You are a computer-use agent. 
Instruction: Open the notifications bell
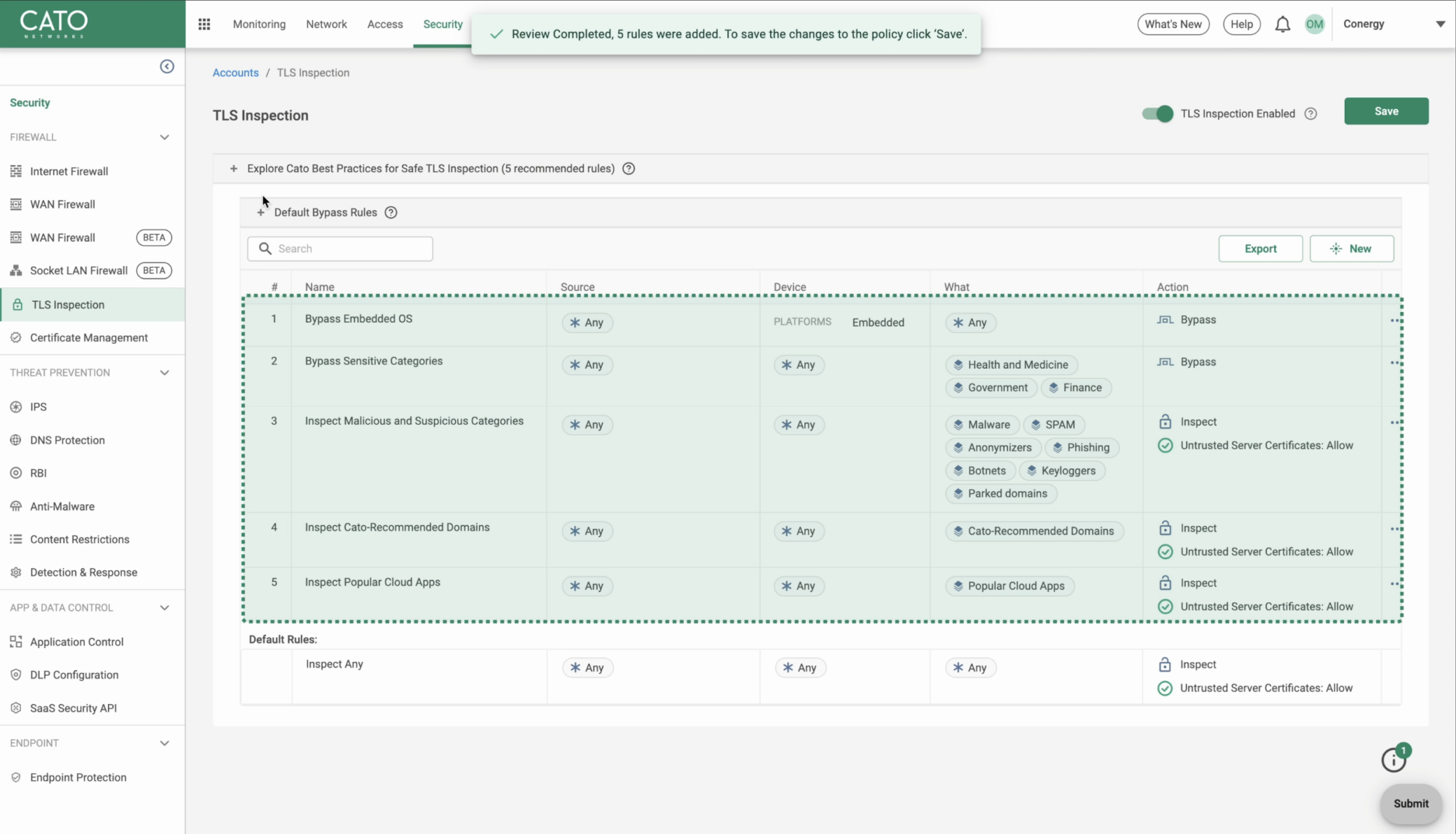tap(1282, 24)
